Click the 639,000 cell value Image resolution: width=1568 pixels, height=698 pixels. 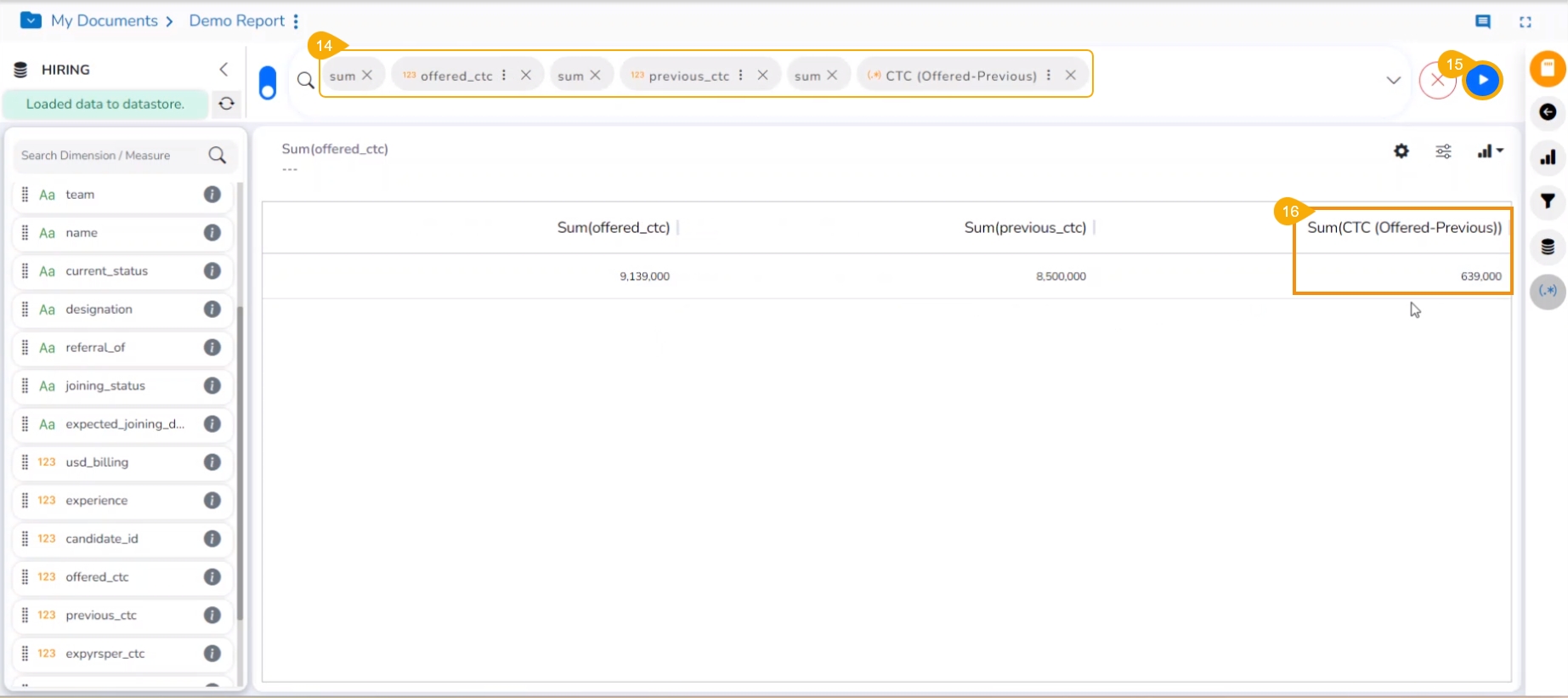click(x=1481, y=276)
